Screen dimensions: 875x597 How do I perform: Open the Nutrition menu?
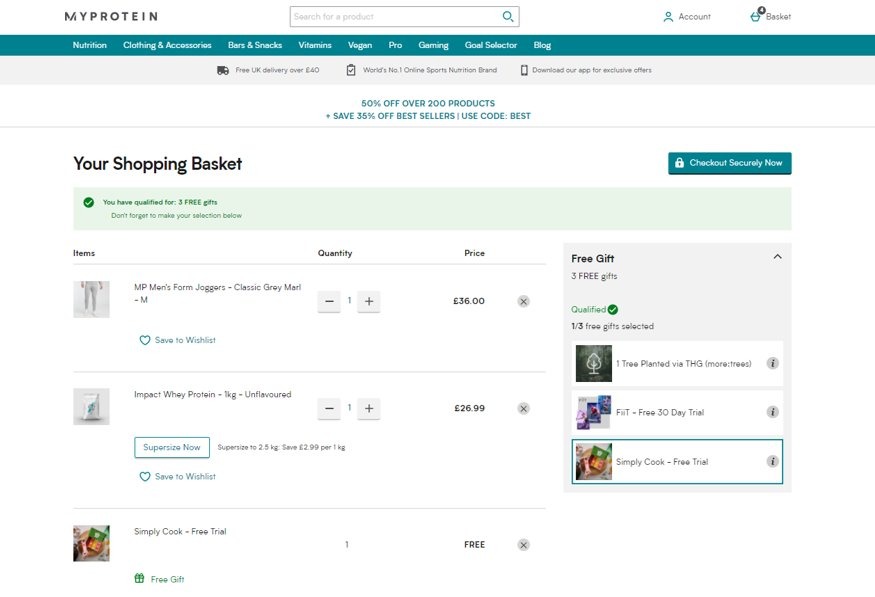(90, 45)
